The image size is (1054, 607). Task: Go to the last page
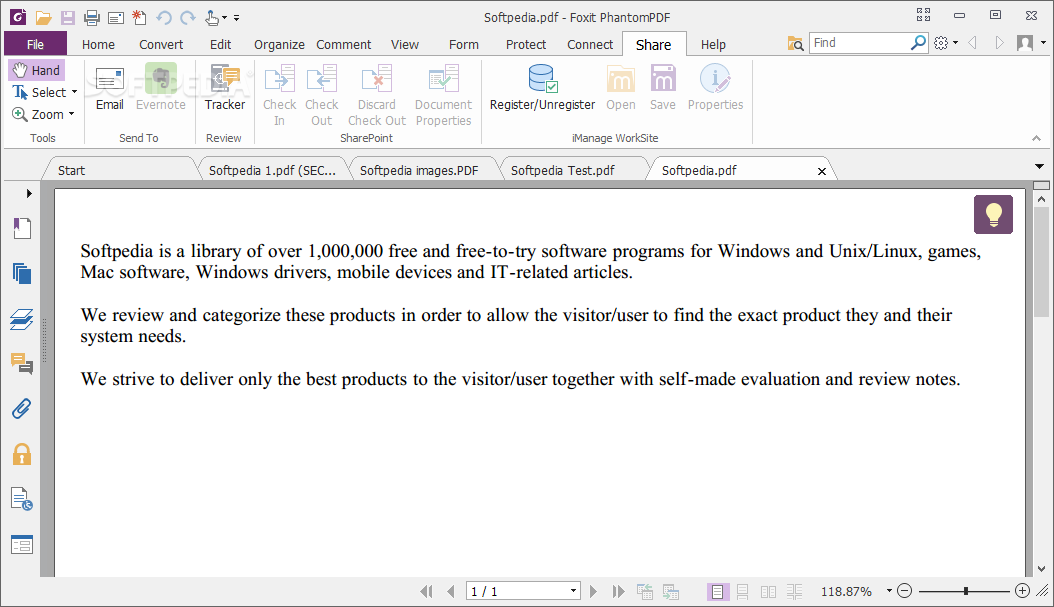pos(618,592)
